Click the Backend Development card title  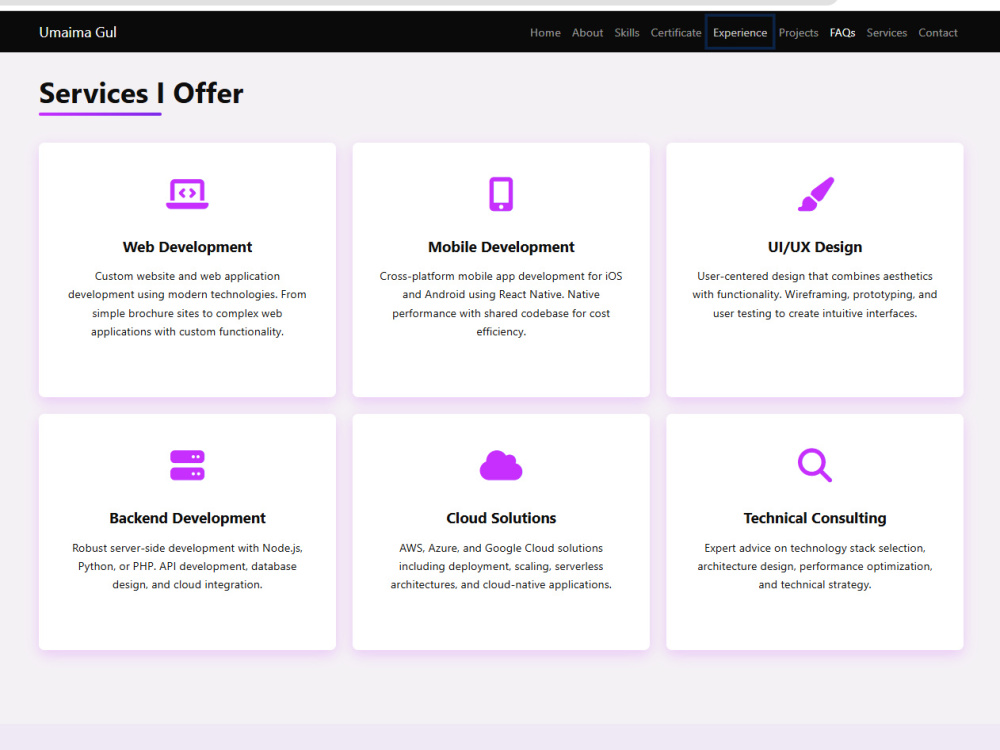pos(187,518)
